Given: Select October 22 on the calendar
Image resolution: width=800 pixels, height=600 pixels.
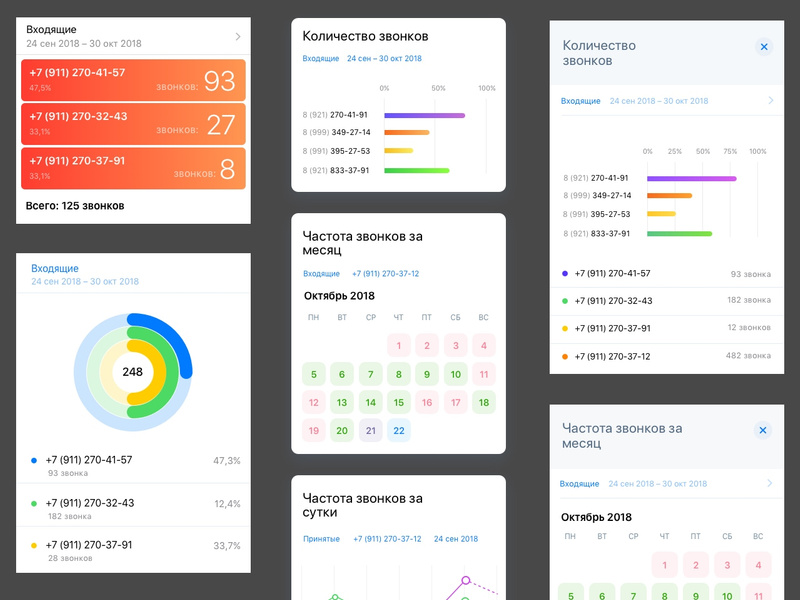Looking at the screenshot, I should pyautogui.click(x=398, y=430).
